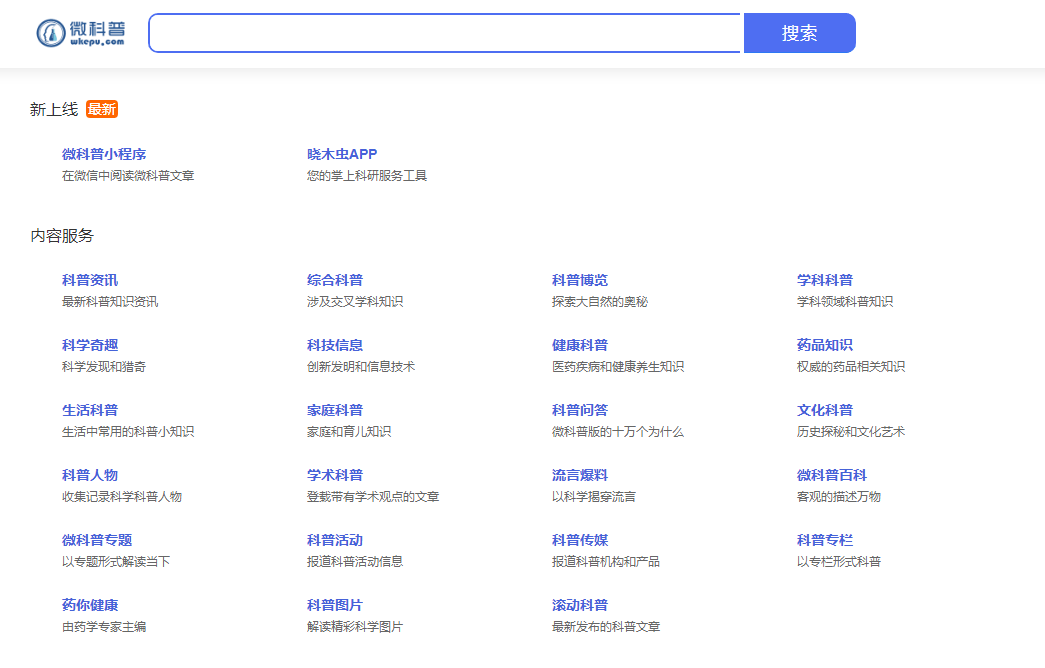Click text 医药疾病和健康养生知识
The height and width of the screenshot is (668, 1045).
point(618,367)
